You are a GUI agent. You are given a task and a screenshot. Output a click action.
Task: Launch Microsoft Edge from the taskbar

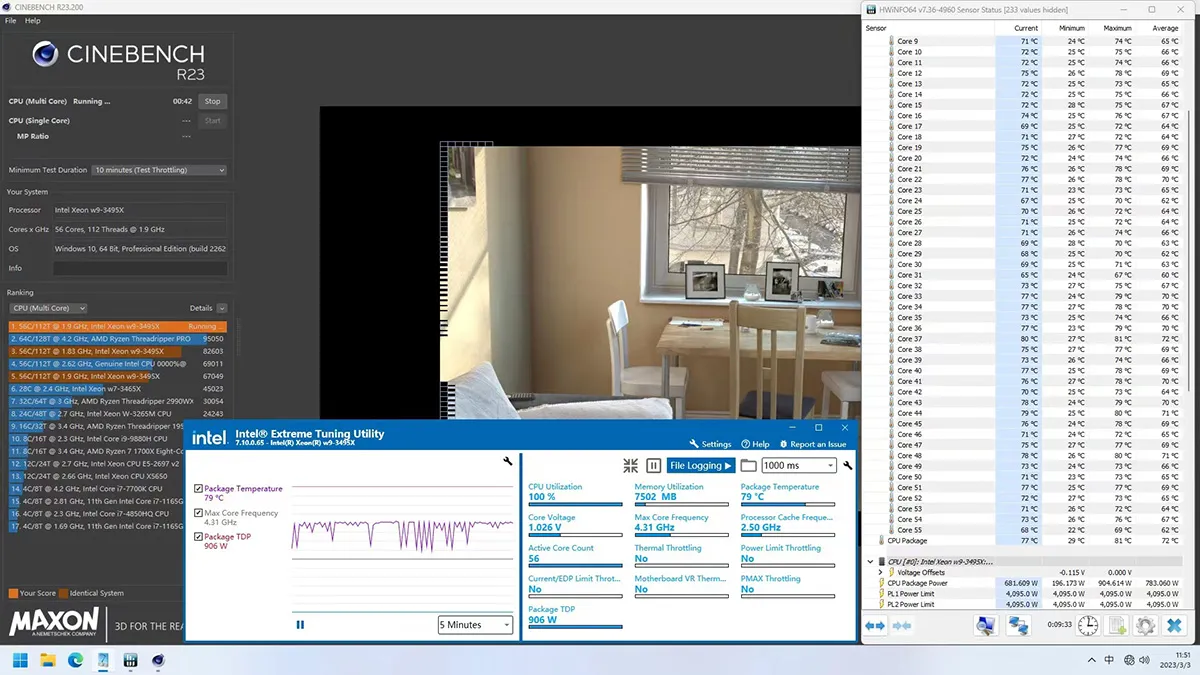coord(75,660)
